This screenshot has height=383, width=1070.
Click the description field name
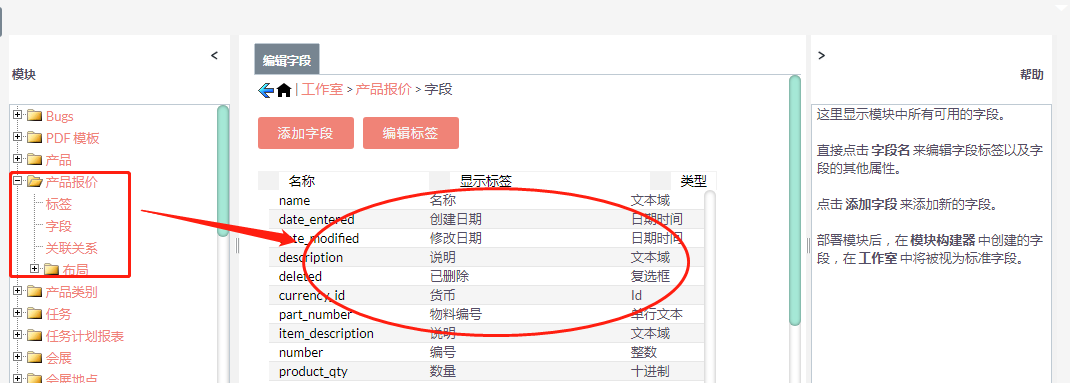point(310,257)
